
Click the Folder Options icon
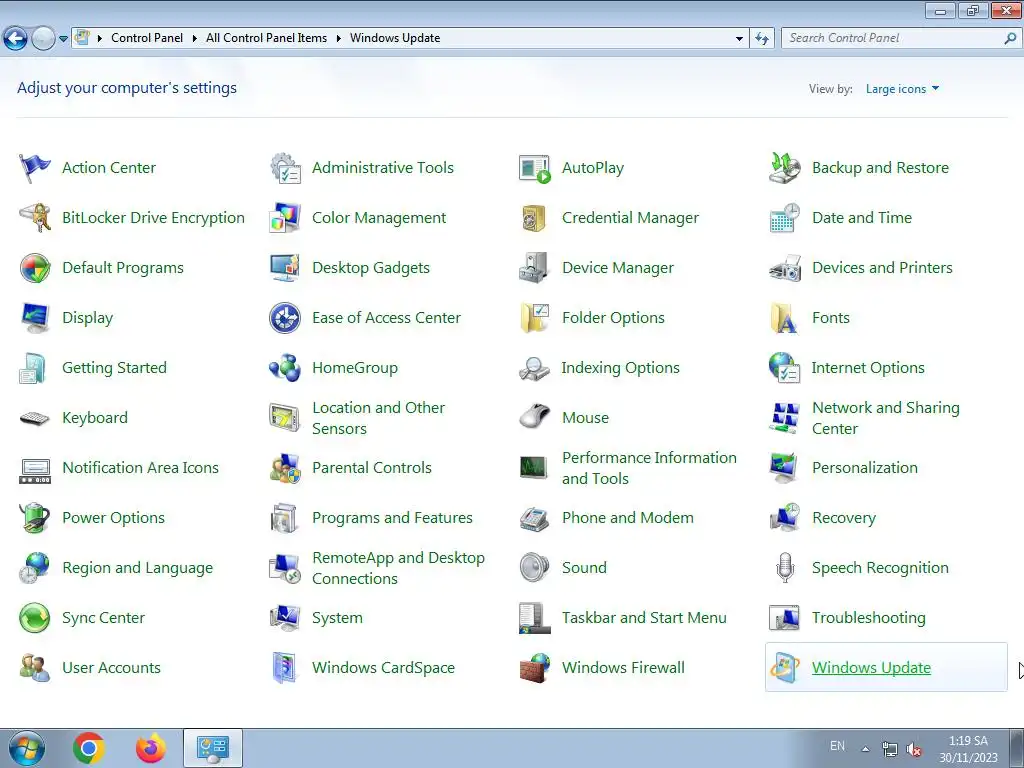[x=535, y=318]
